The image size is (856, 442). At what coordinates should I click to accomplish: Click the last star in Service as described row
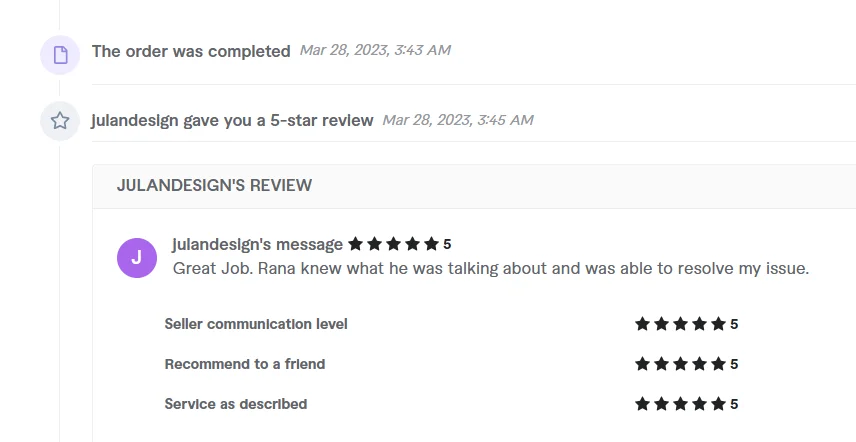tap(718, 404)
